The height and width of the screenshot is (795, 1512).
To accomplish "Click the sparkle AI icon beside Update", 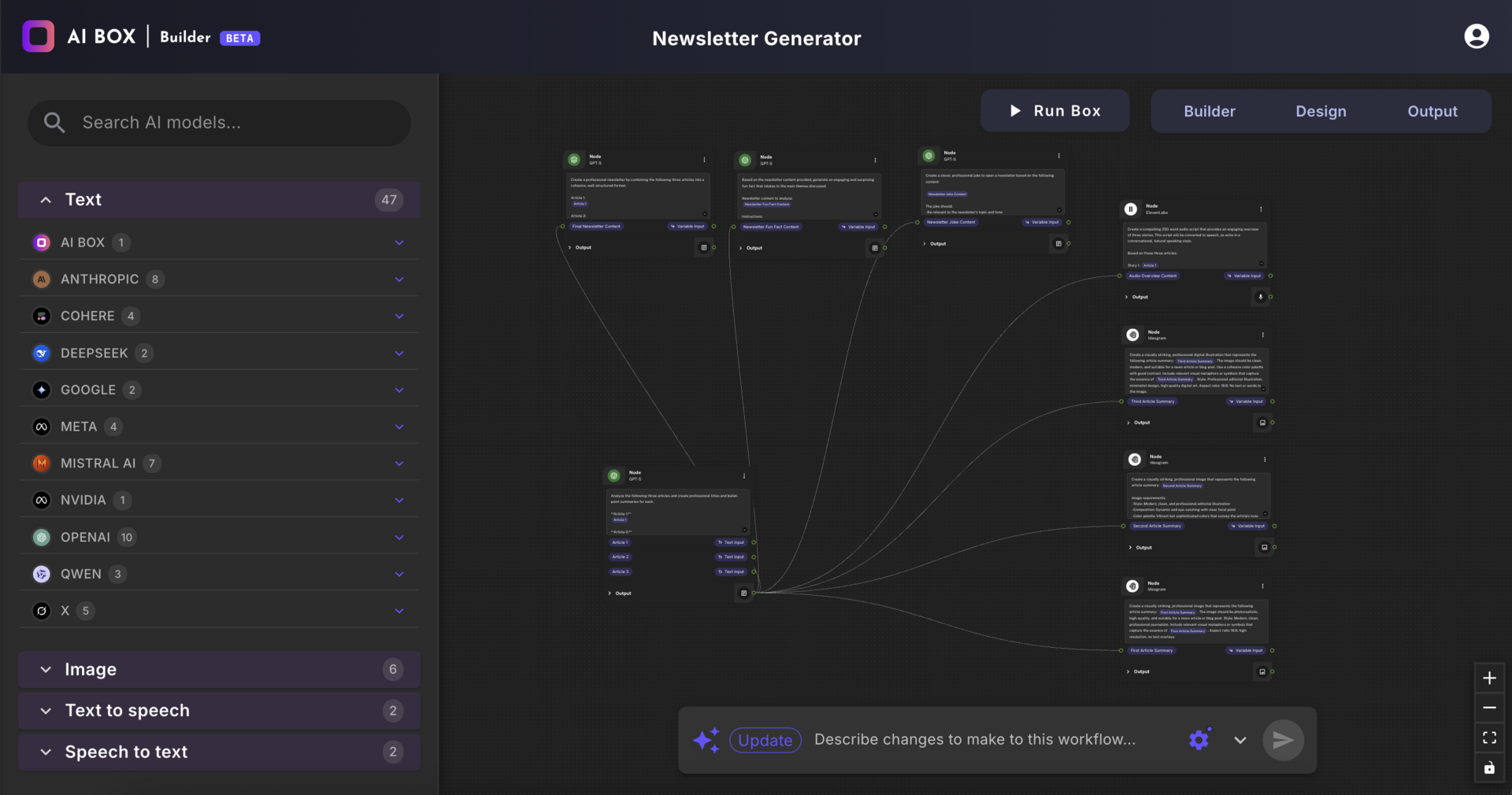I will coord(706,739).
